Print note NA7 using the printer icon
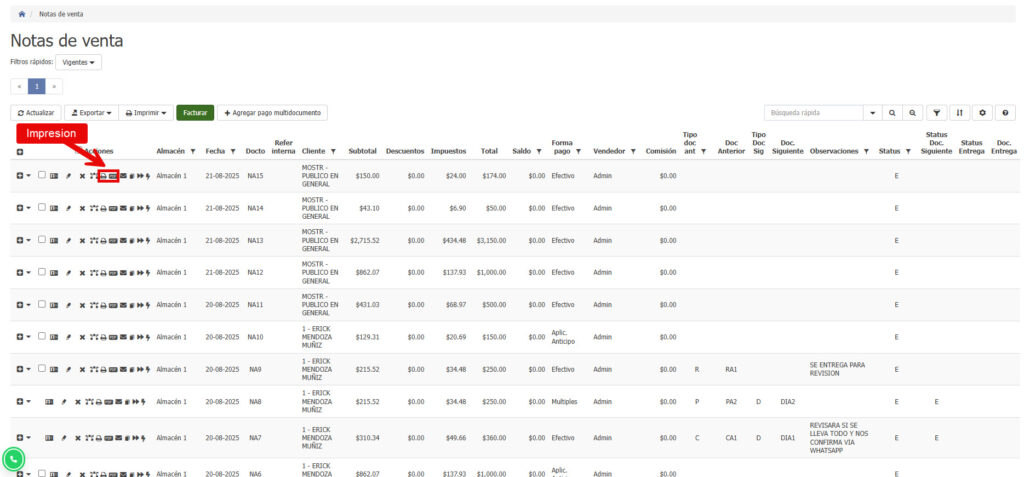The image size is (1024, 477). [99, 438]
